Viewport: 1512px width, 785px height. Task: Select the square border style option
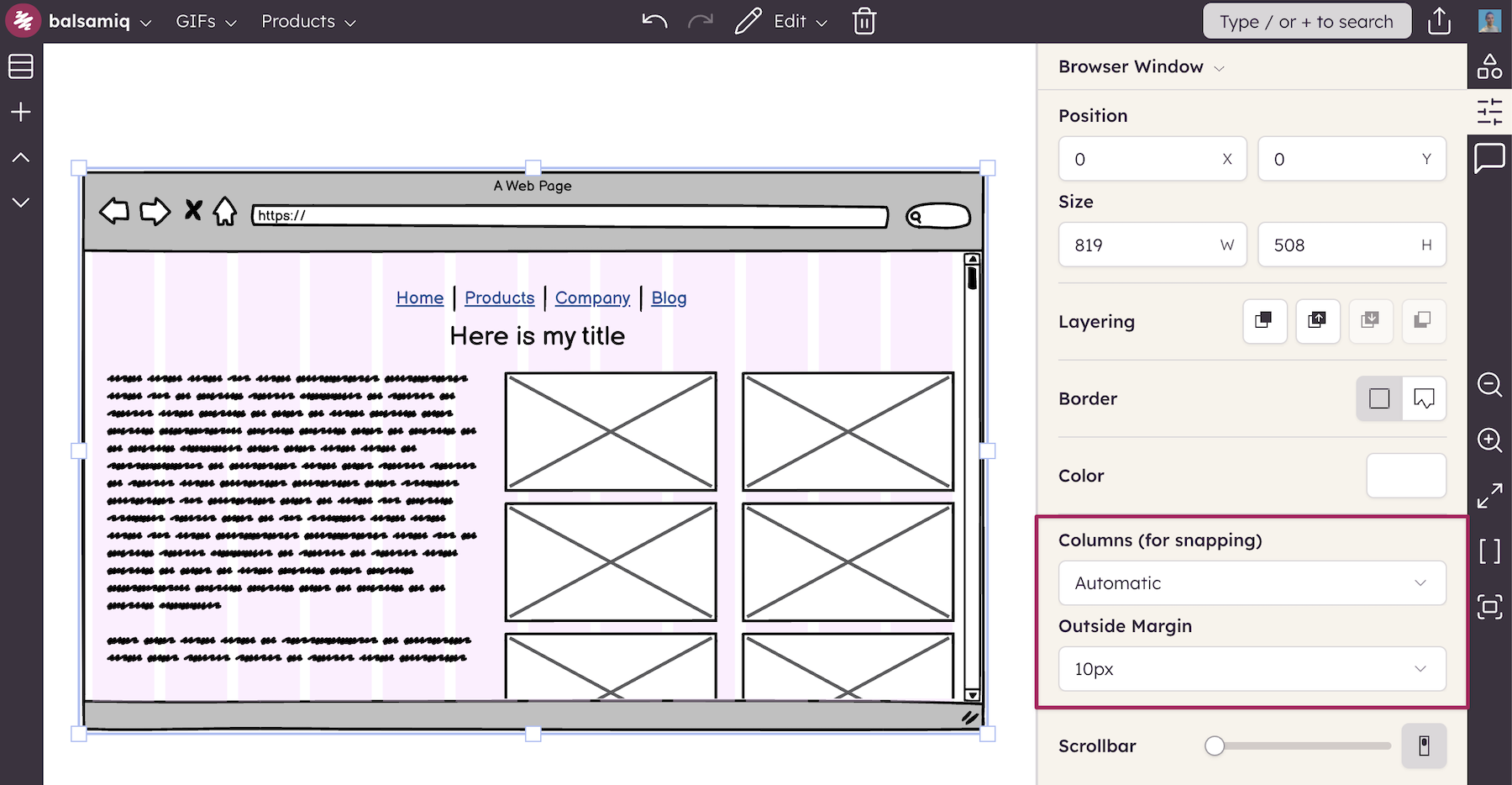coord(1379,398)
